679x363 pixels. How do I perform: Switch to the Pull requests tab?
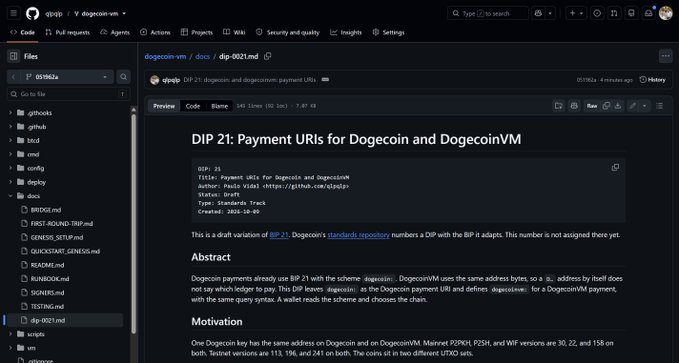68,32
